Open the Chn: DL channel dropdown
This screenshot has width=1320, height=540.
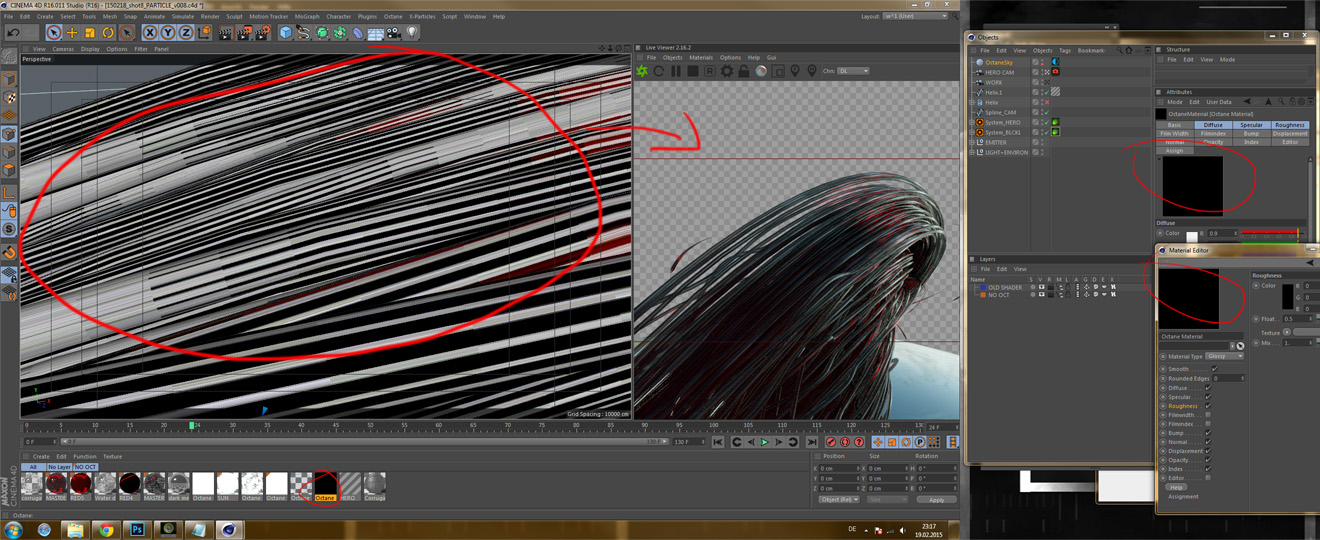tap(853, 71)
